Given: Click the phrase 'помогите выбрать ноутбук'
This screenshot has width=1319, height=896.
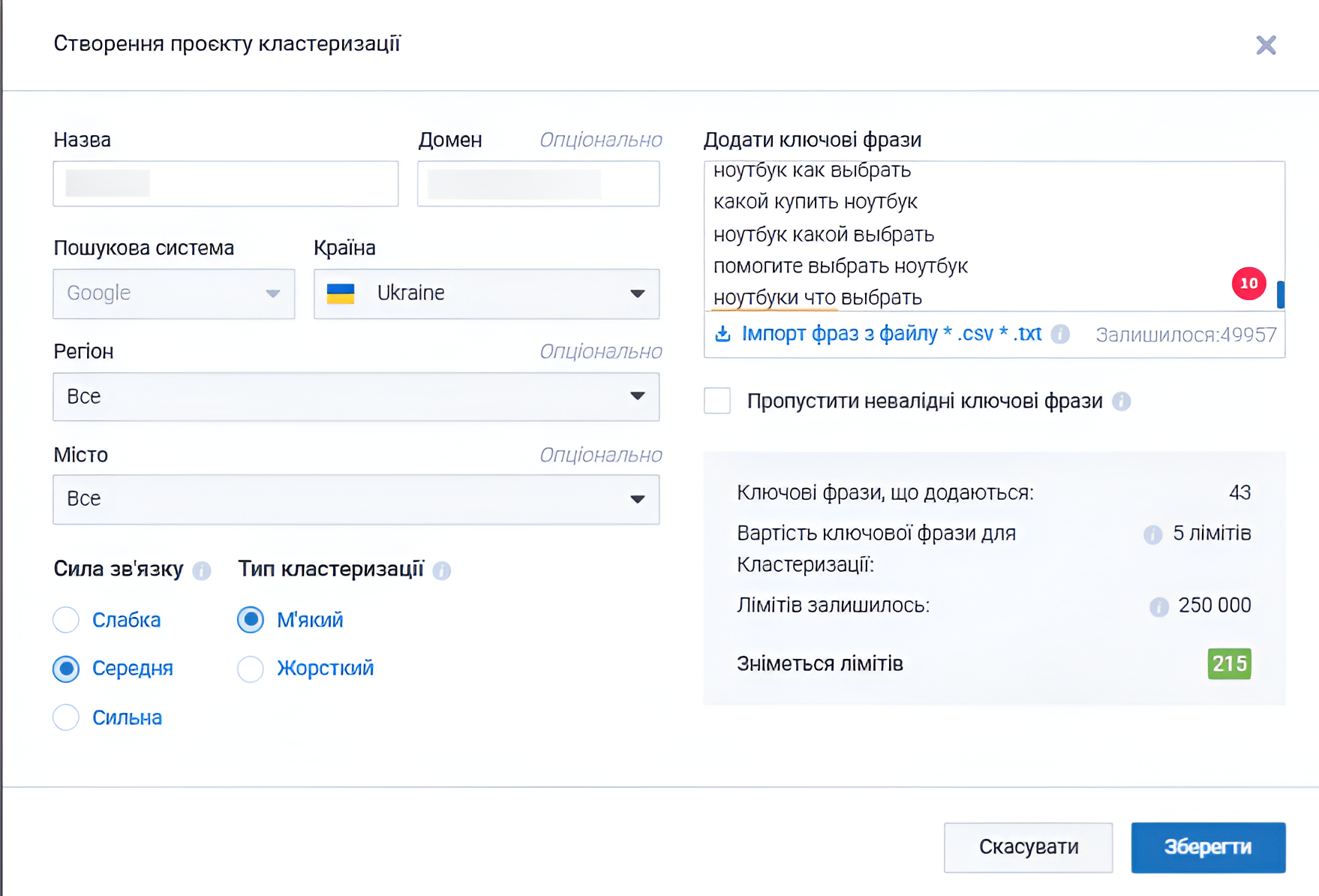Looking at the screenshot, I should click(840, 266).
